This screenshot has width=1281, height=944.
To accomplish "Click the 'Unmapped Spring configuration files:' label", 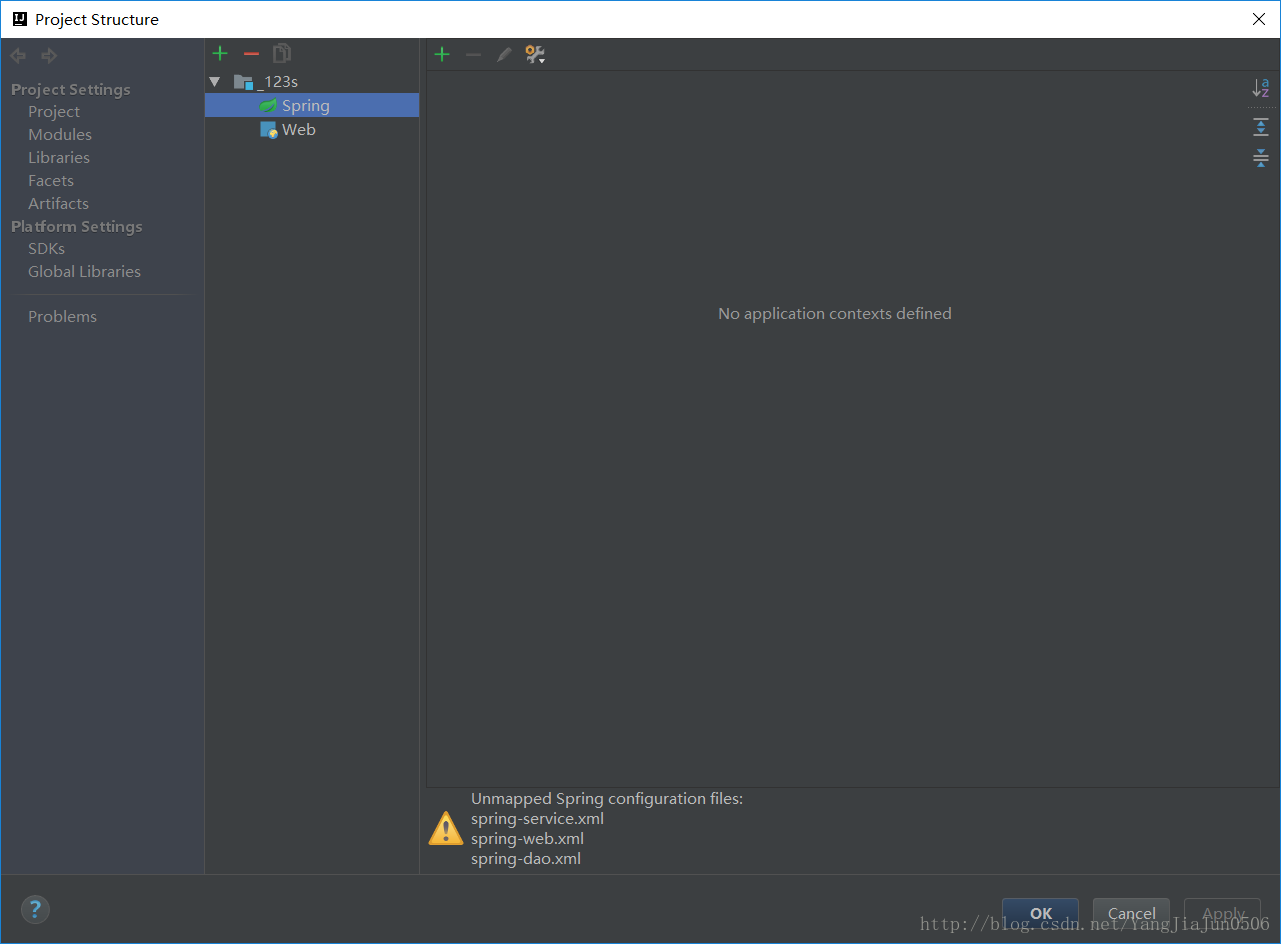I will (x=607, y=798).
